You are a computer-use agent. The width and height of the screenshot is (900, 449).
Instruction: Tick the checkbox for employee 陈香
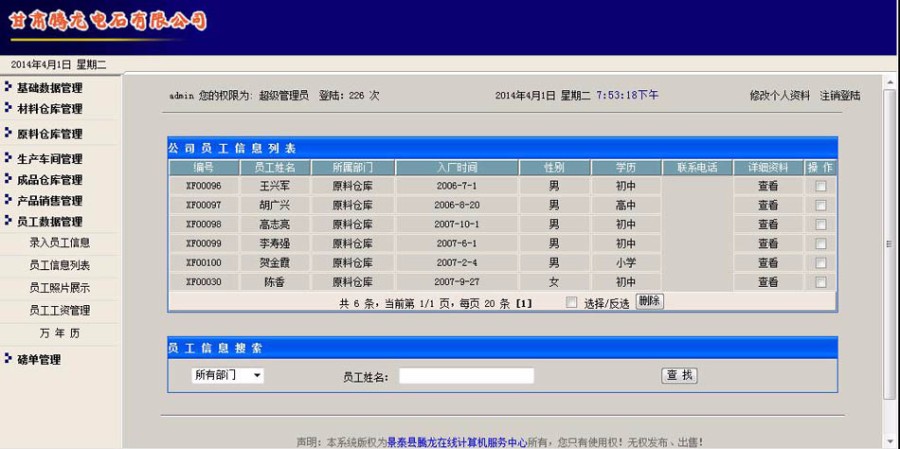[821, 282]
